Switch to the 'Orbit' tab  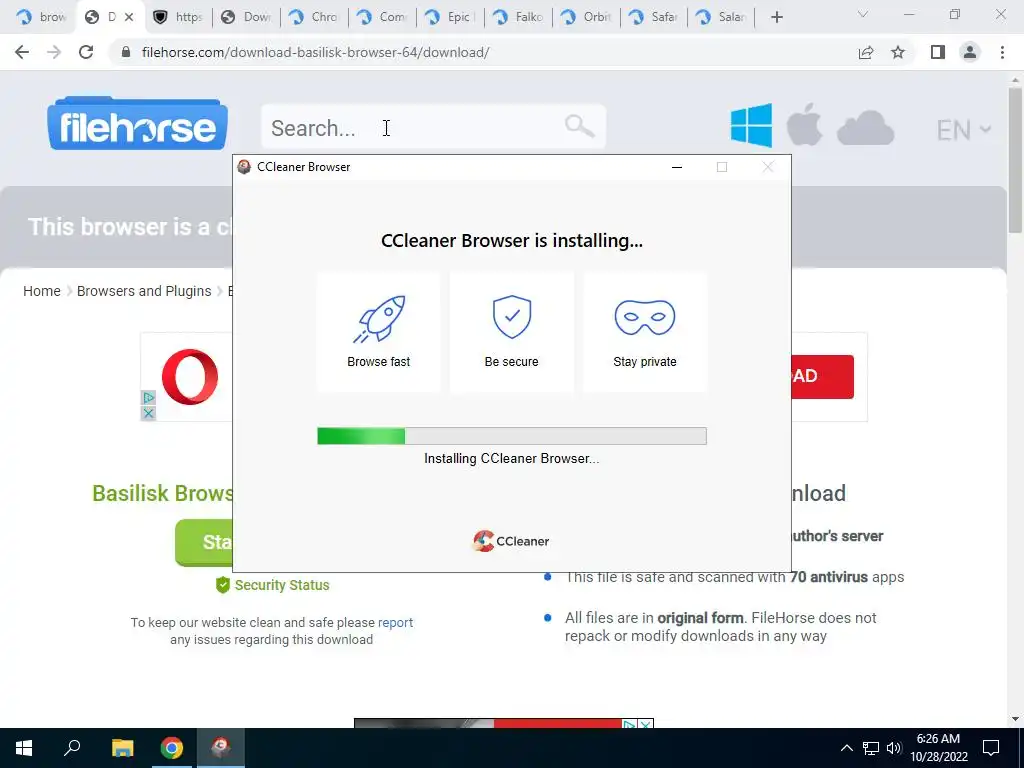(586, 17)
